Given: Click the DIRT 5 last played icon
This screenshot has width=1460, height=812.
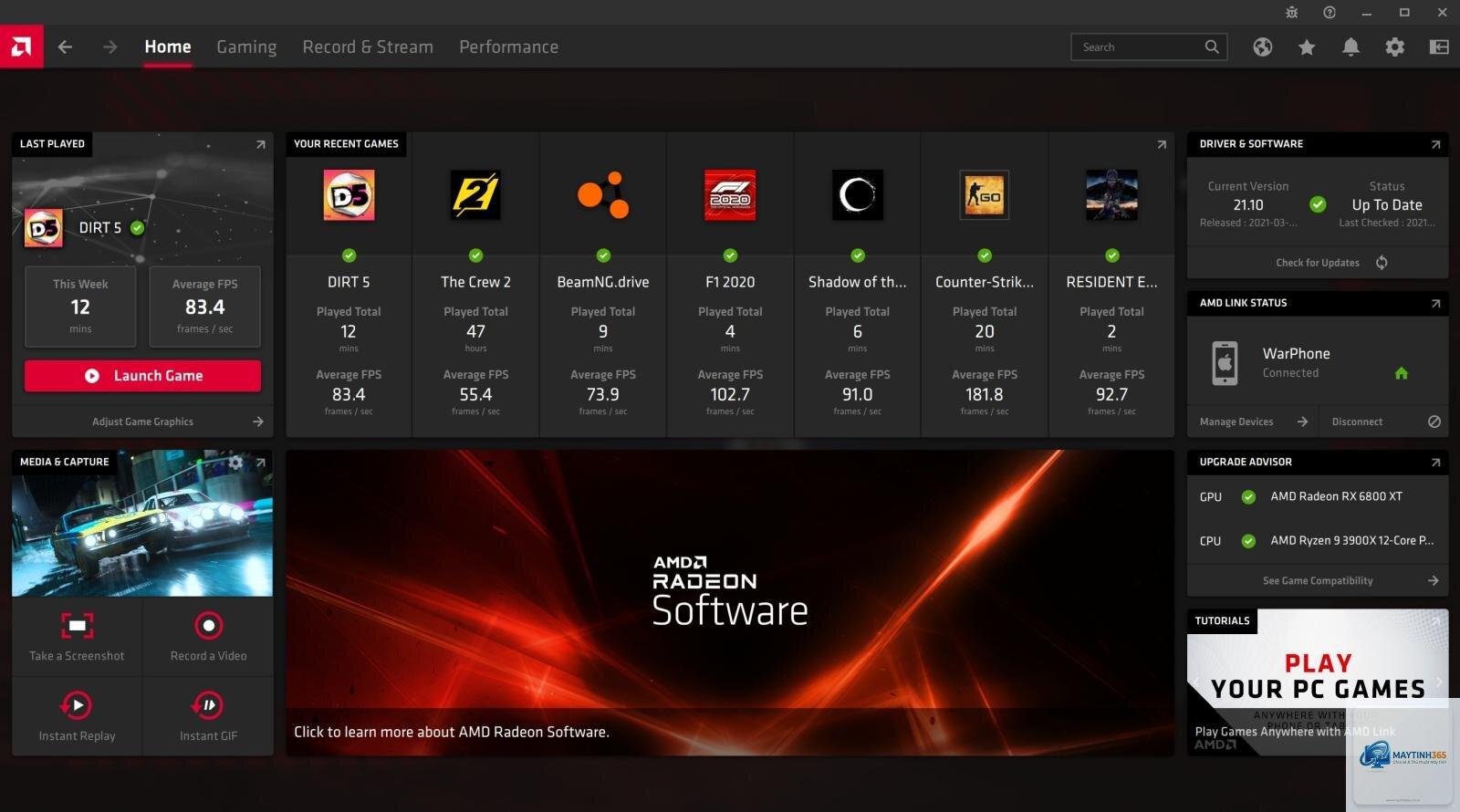Looking at the screenshot, I should 43,229.
